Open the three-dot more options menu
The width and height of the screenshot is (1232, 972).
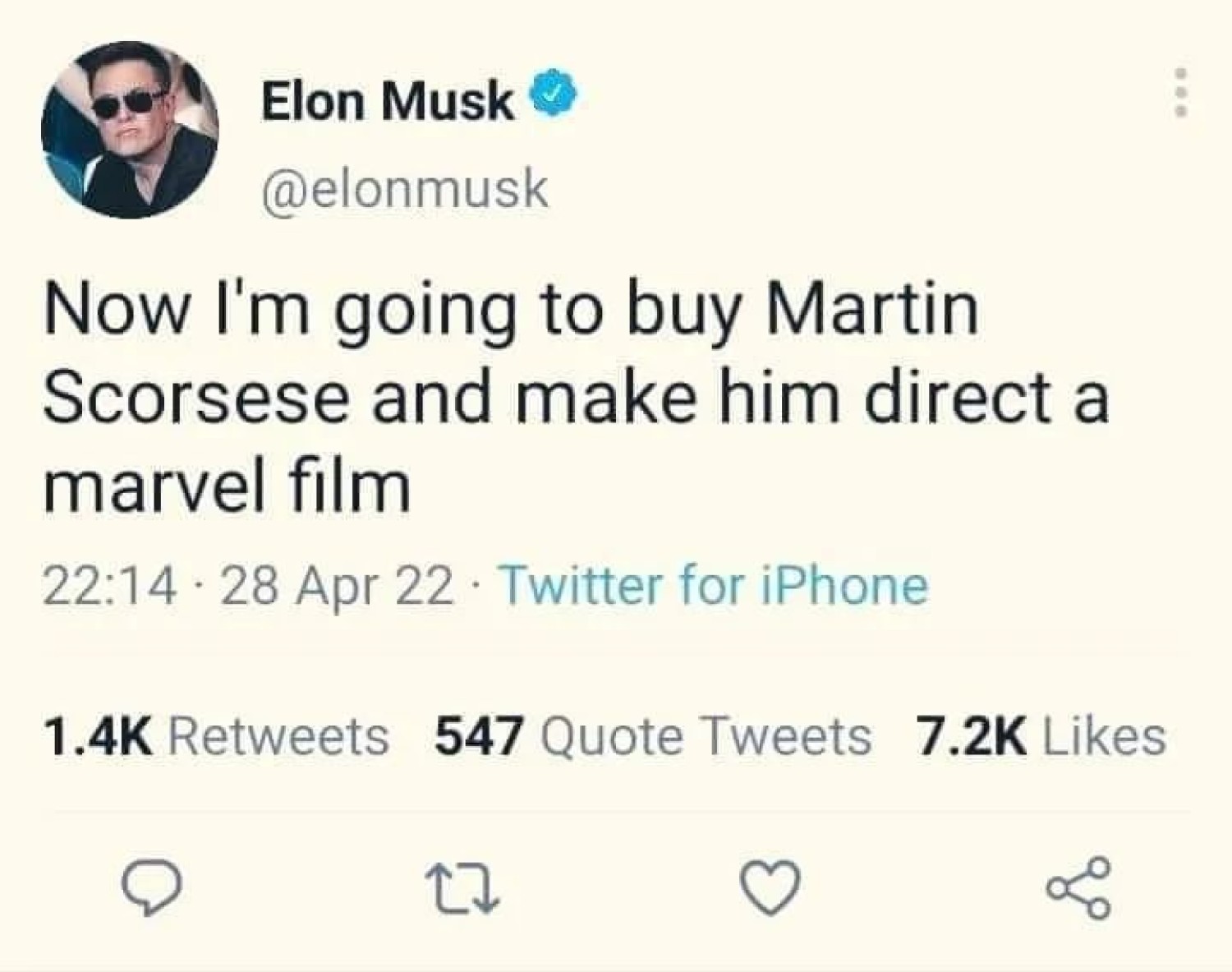coord(1181,93)
